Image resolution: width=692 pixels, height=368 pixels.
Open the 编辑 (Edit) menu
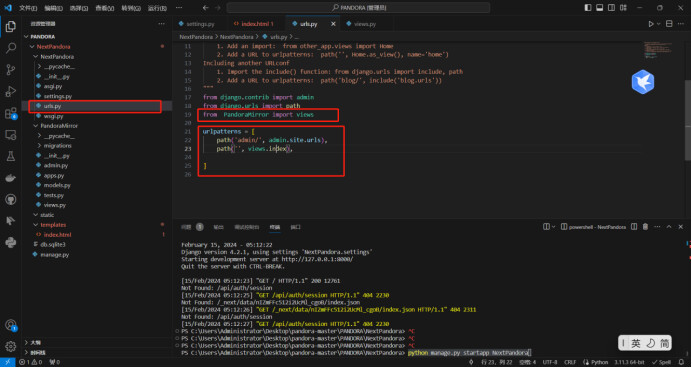53,8
